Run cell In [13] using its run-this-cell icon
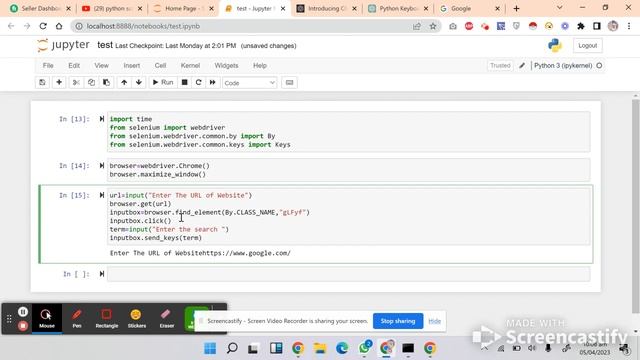Image resolution: width=640 pixels, height=360 pixels. [x=102, y=119]
